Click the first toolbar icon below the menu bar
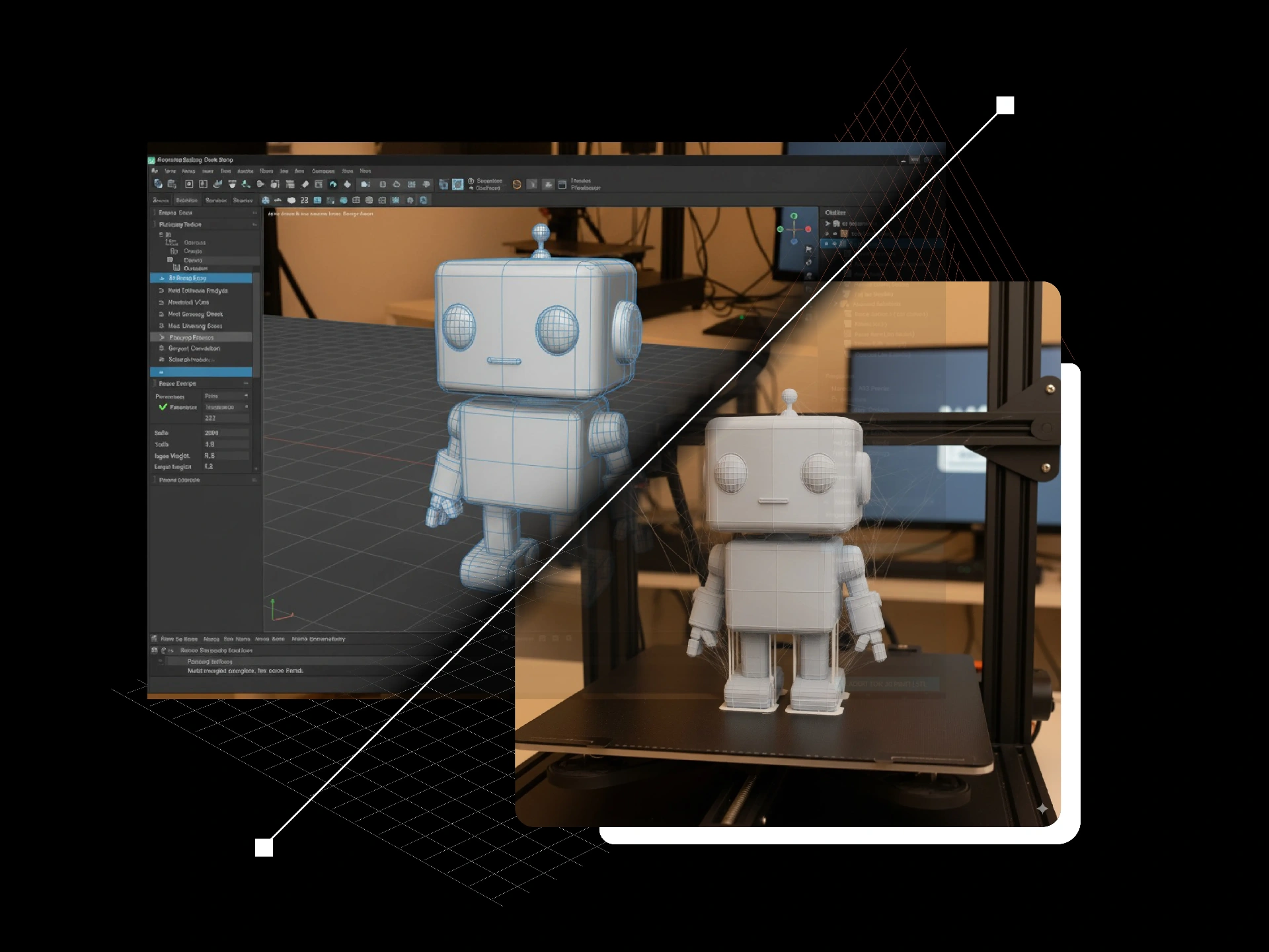 (x=158, y=184)
